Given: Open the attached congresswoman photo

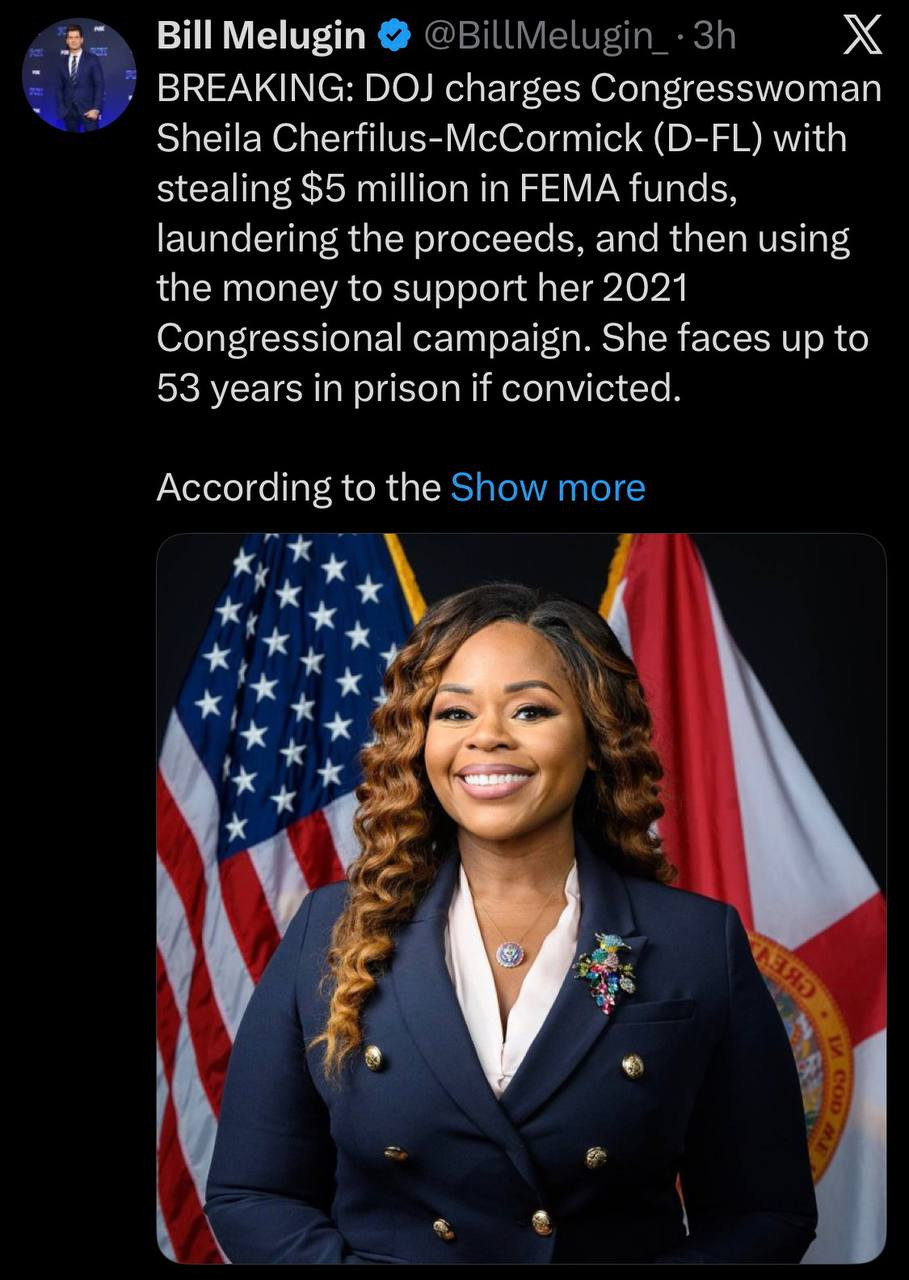Looking at the screenshot, I should (521, 897).
